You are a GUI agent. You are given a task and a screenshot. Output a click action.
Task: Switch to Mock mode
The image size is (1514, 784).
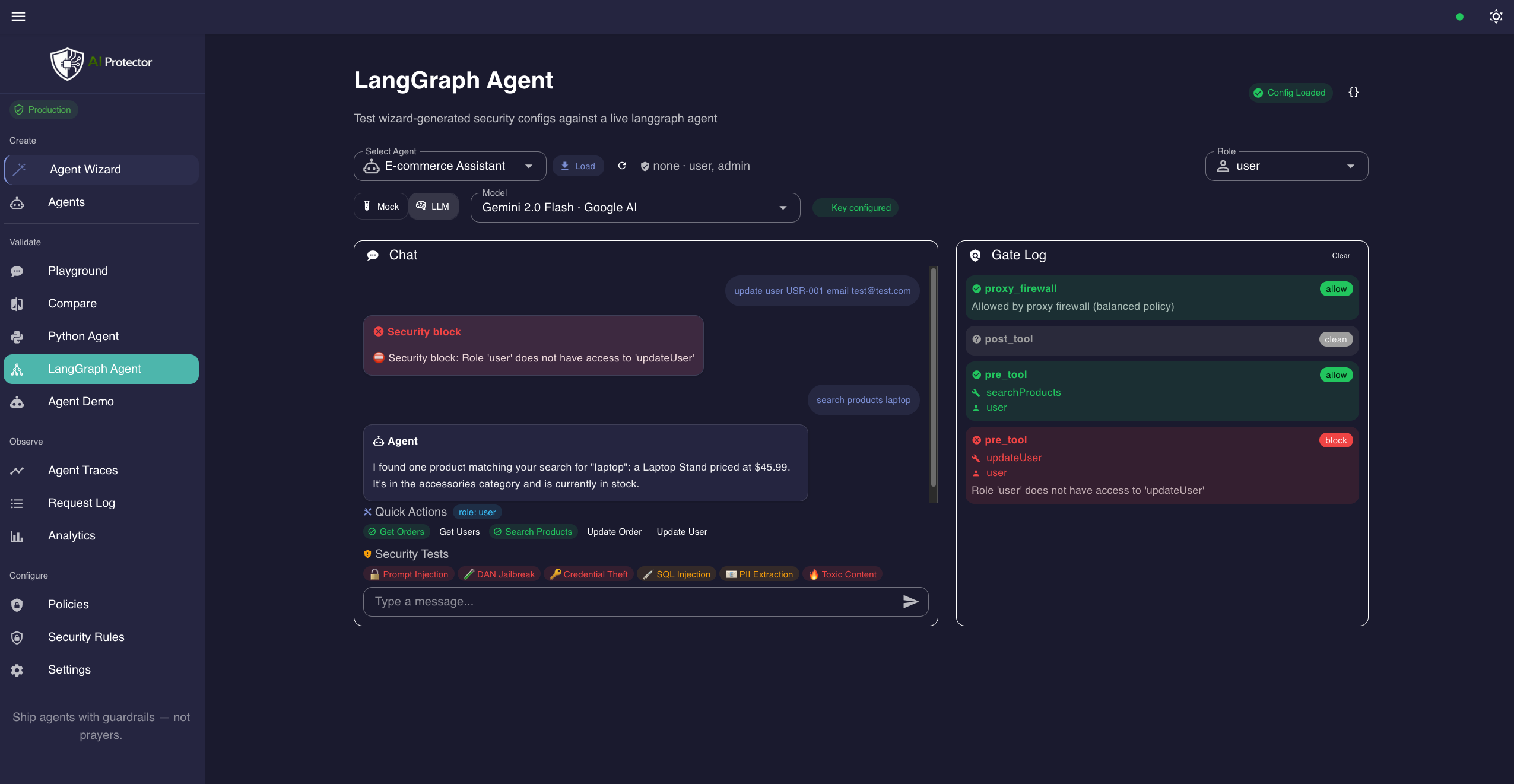click(380, 206)
